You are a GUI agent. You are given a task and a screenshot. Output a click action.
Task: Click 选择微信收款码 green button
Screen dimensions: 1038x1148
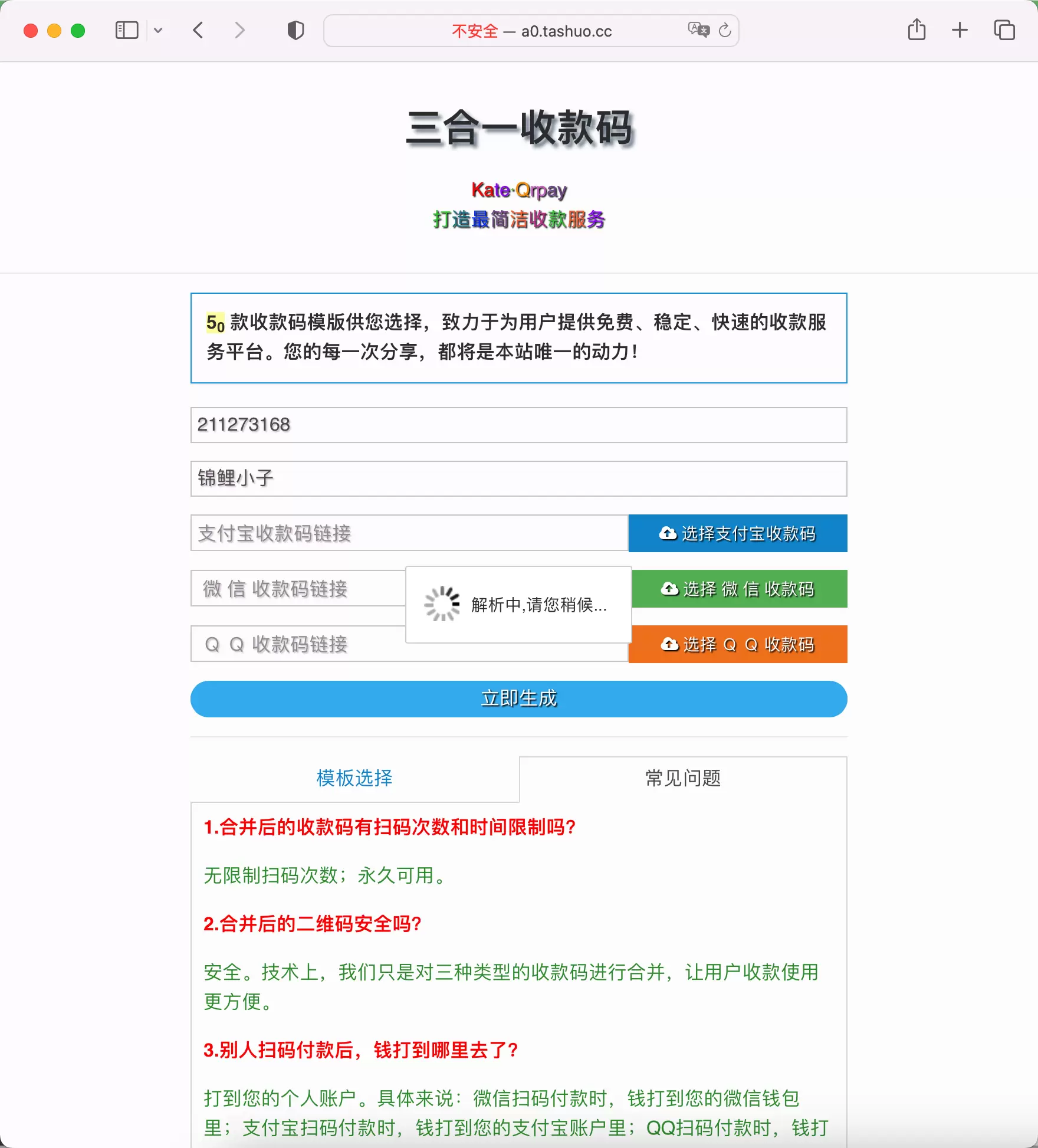click(740, 589)
